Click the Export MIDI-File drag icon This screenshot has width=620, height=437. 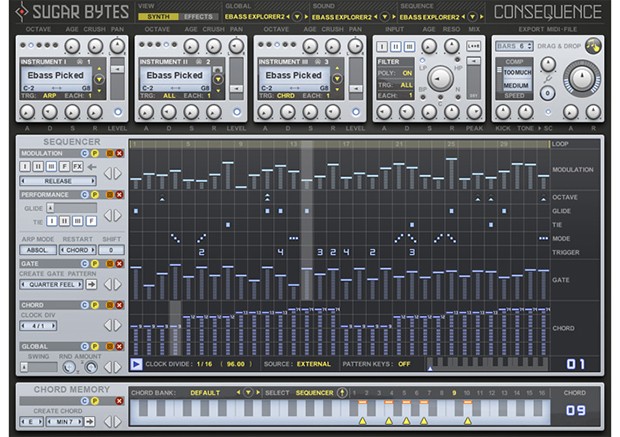pyautogui.click(x=593, y=44)
